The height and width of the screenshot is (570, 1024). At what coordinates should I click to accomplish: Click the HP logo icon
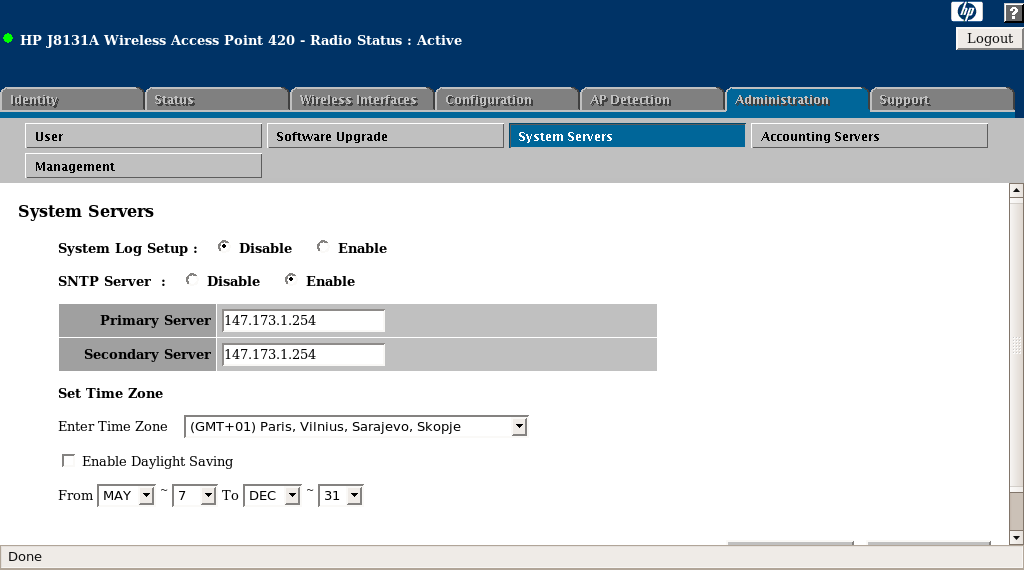pos(967,12)
